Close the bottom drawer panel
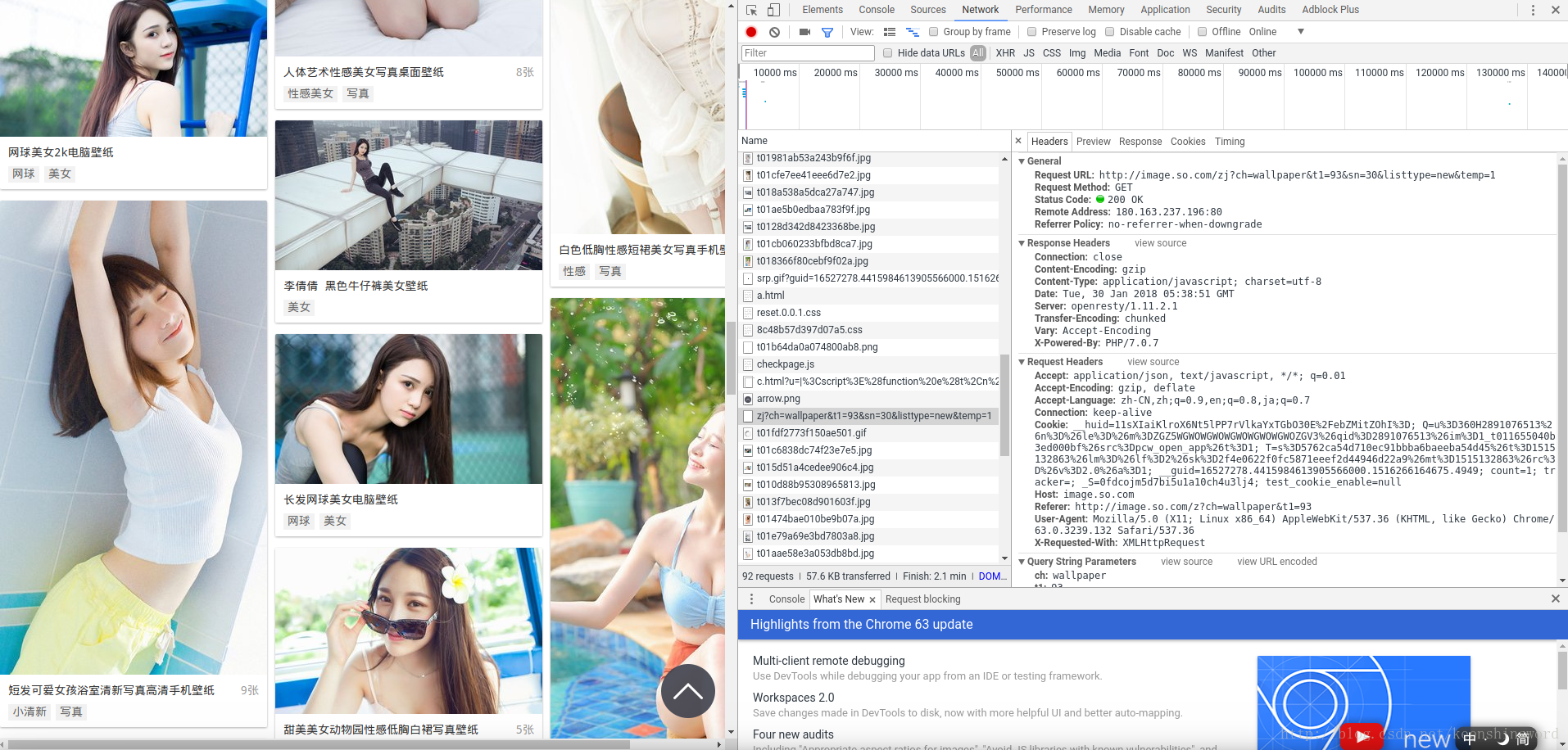 click(x=1556, y=599)
